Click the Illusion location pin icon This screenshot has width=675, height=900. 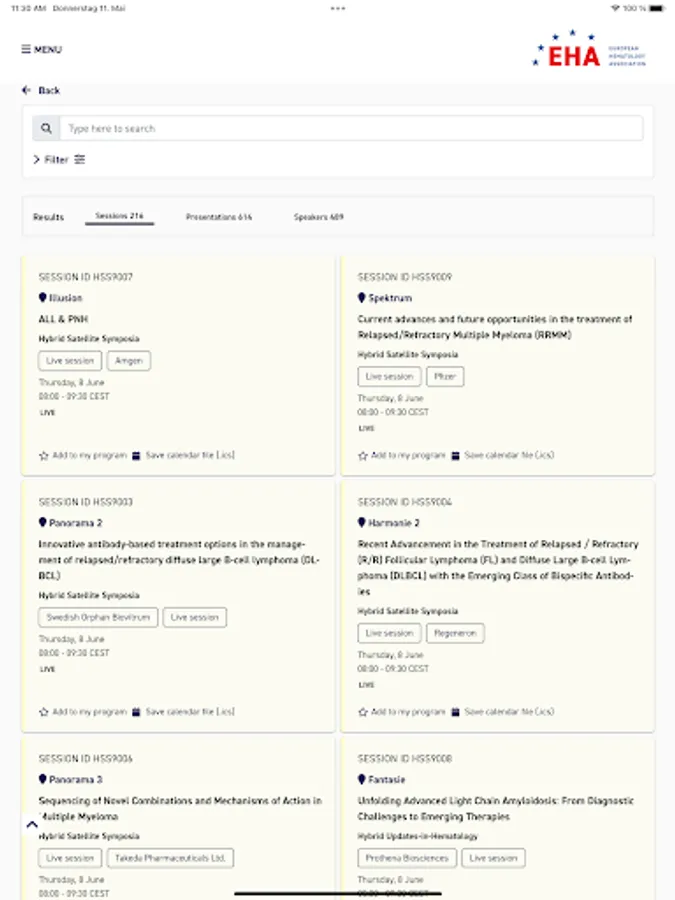[x=43, y=298]
